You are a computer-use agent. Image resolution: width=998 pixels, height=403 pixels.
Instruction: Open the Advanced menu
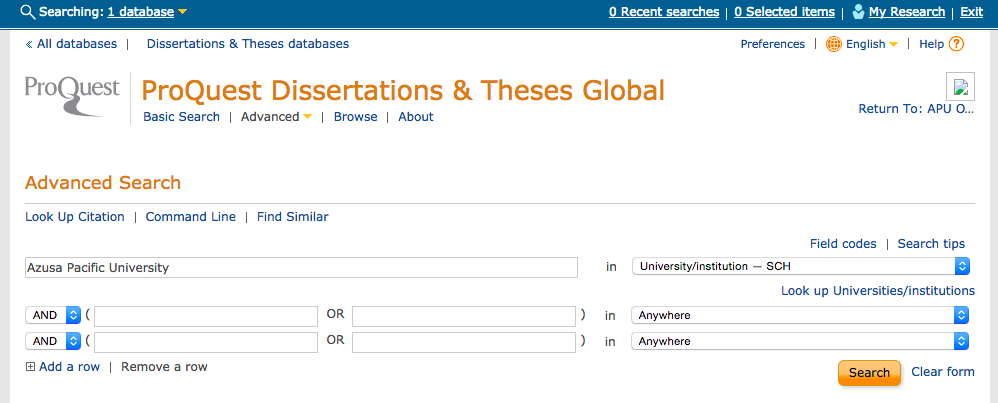pos(270,117)
